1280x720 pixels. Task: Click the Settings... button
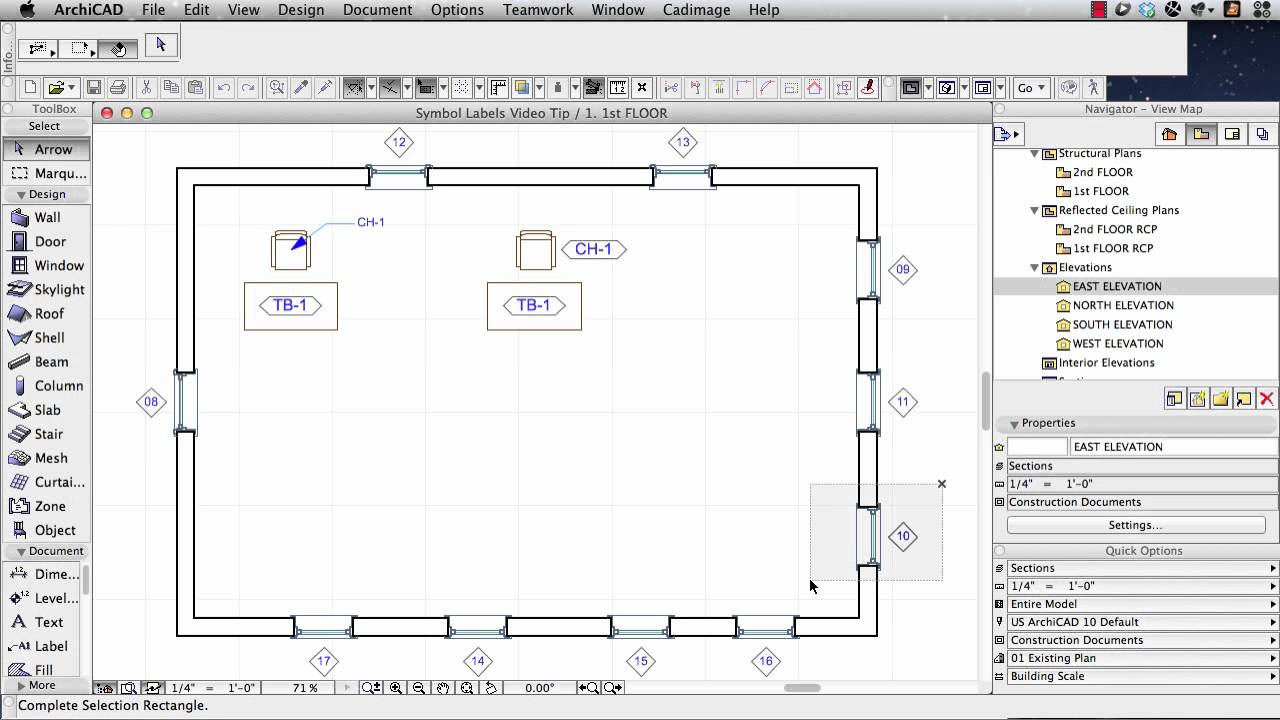1135,525
